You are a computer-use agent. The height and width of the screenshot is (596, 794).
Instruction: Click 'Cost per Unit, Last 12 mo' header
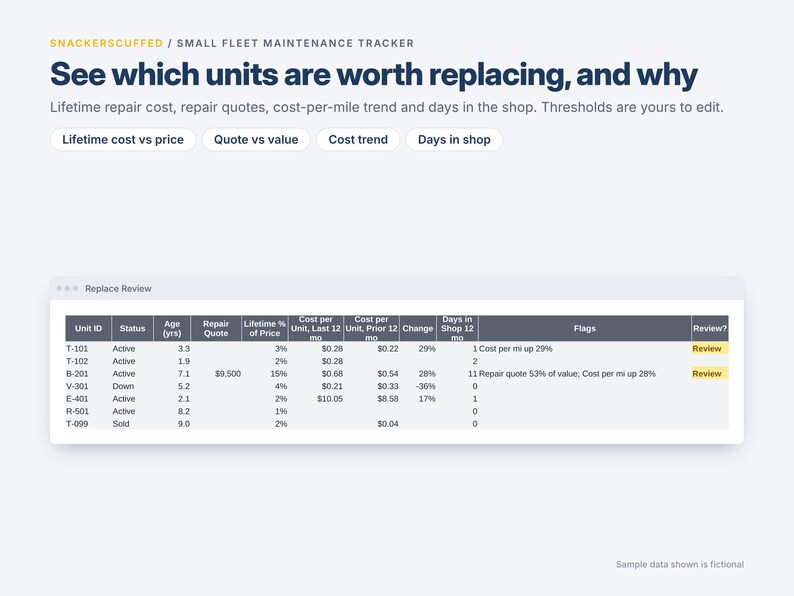tap(316, 328)
